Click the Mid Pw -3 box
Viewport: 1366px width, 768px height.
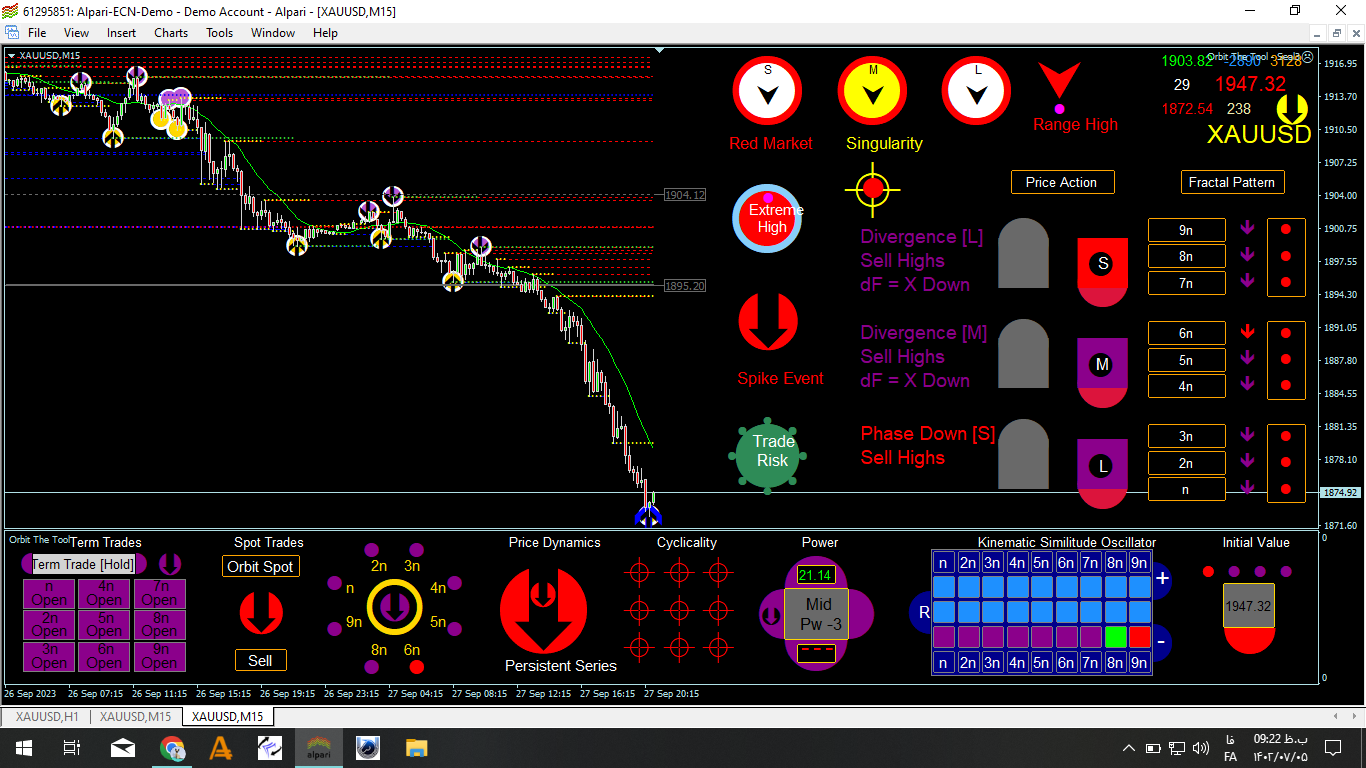click(x=818, y=614)
